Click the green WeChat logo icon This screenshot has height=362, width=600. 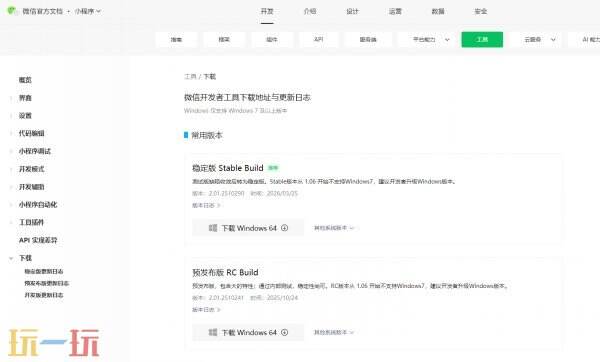pos(11,11)
